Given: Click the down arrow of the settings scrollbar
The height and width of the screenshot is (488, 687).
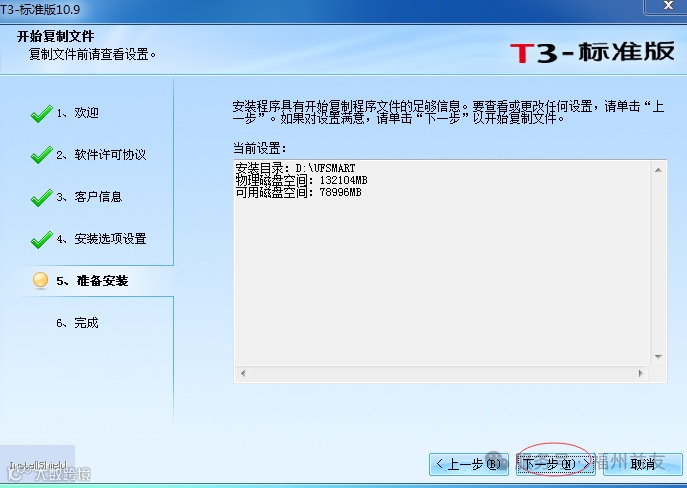Looking at the screenshot, I should tap(658, 357).
